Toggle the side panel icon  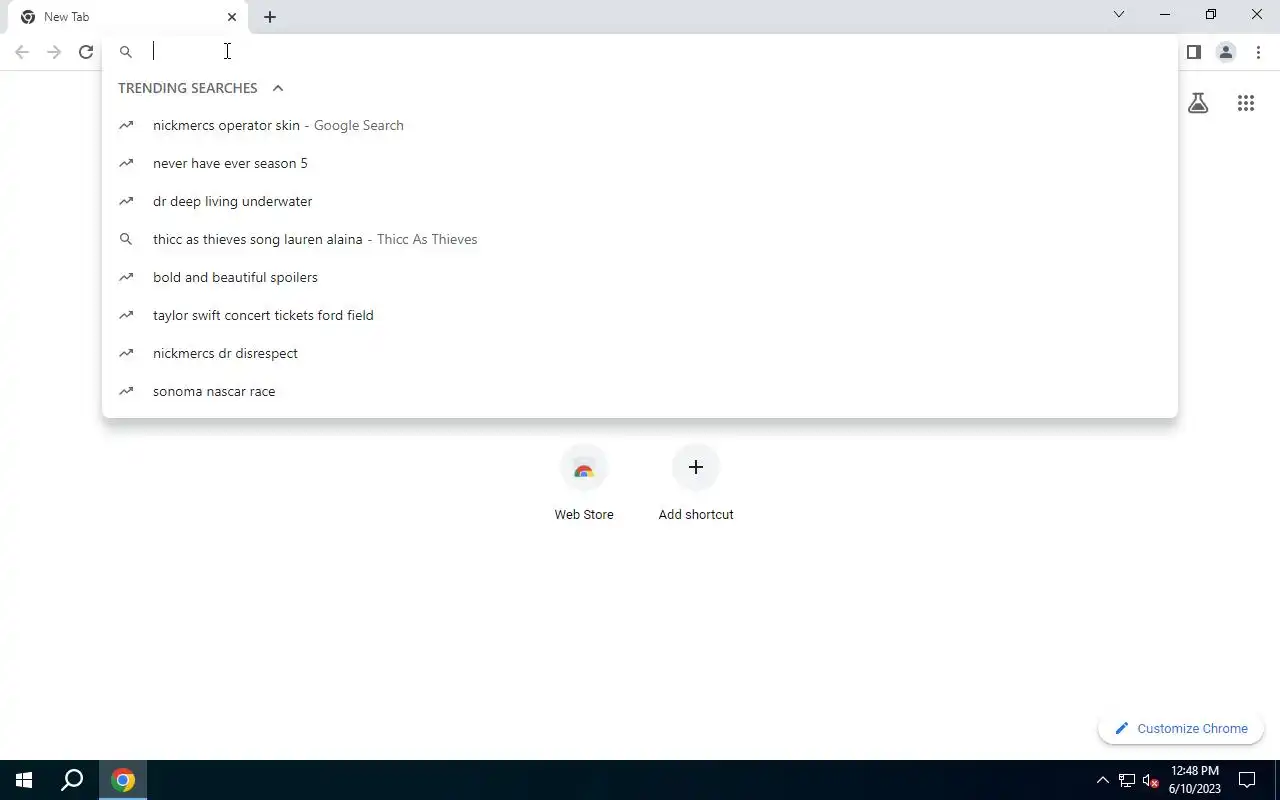[x=1193, y=52]
